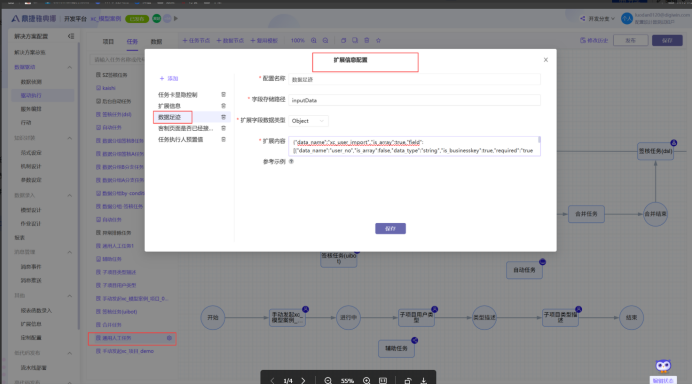The height and width of the screenshot is (384, 692).
Task: Switch to the 数据 tab
Action: 156,41
